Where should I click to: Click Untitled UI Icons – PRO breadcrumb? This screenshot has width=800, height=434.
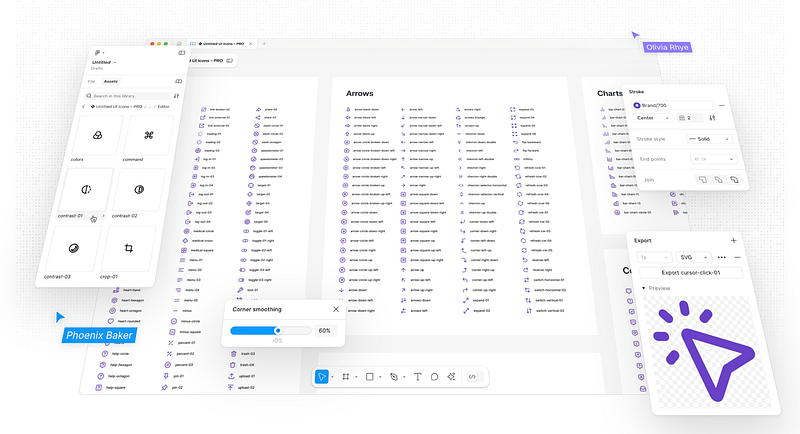click(x=116, y=107)
